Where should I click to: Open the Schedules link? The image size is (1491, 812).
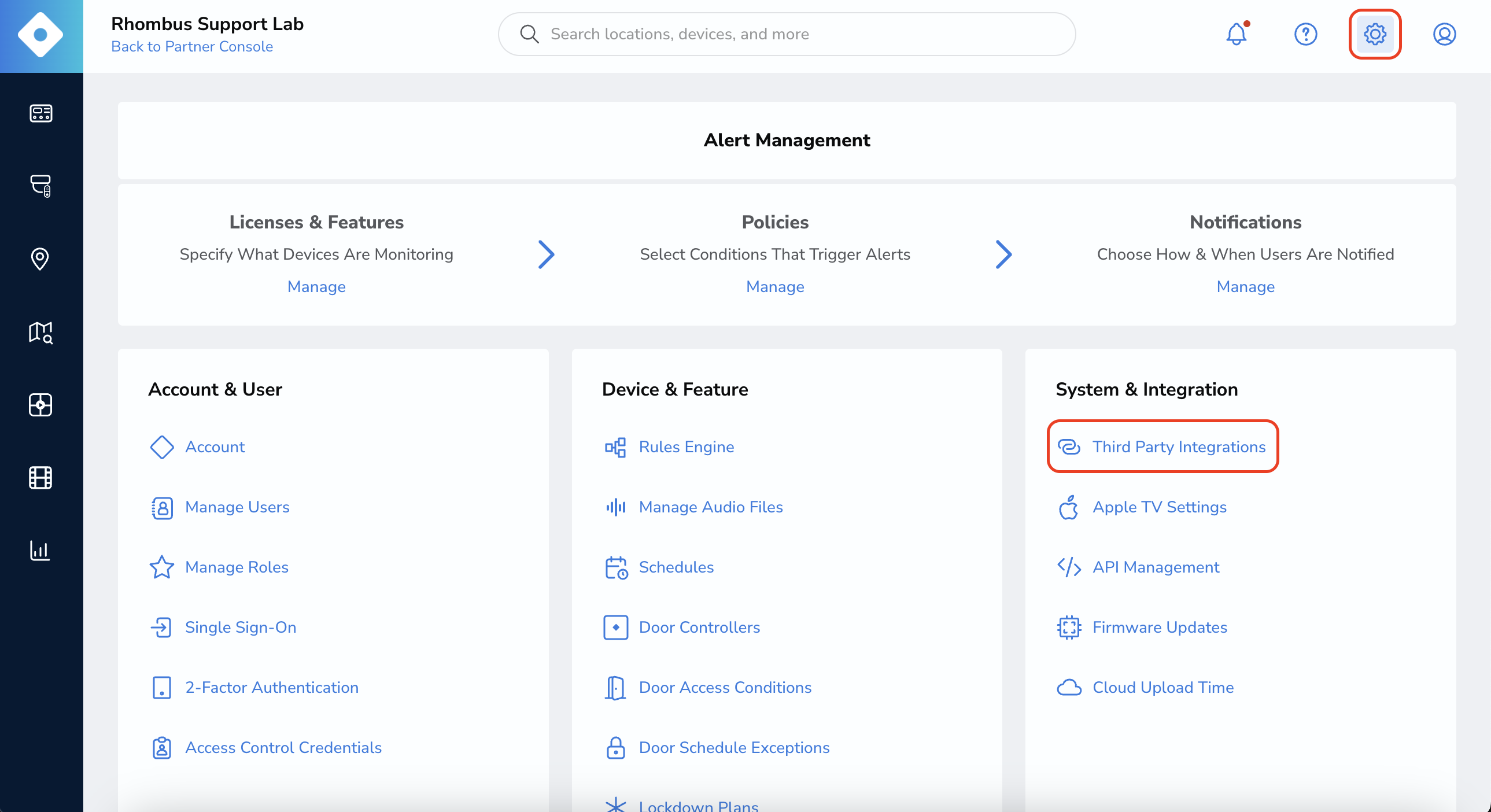(676, 567)
